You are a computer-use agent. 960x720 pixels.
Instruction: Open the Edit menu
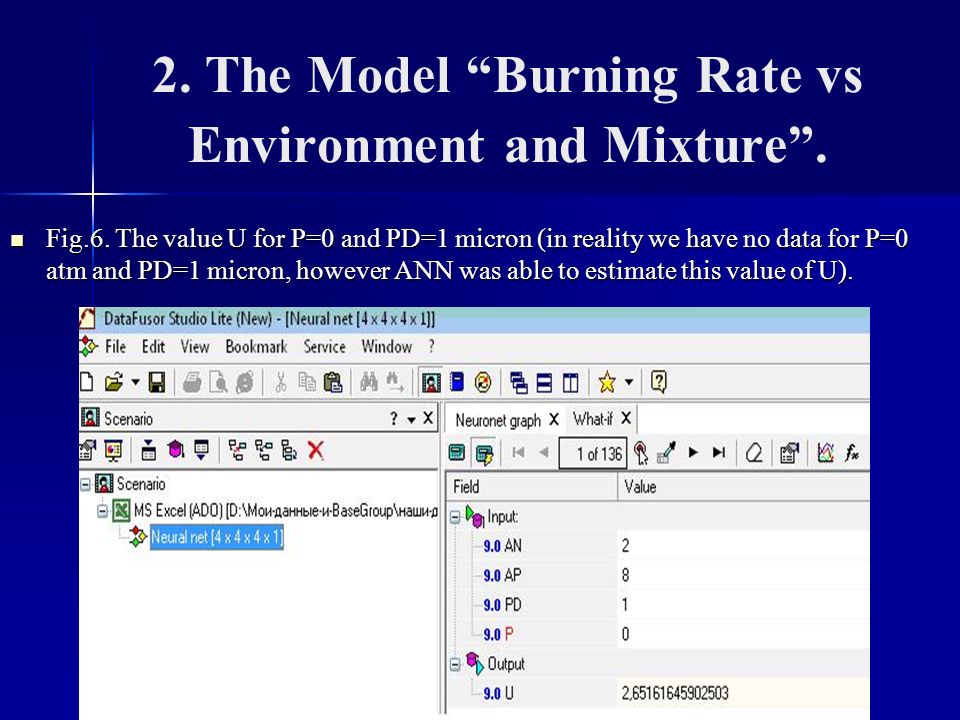coord(153,347)
